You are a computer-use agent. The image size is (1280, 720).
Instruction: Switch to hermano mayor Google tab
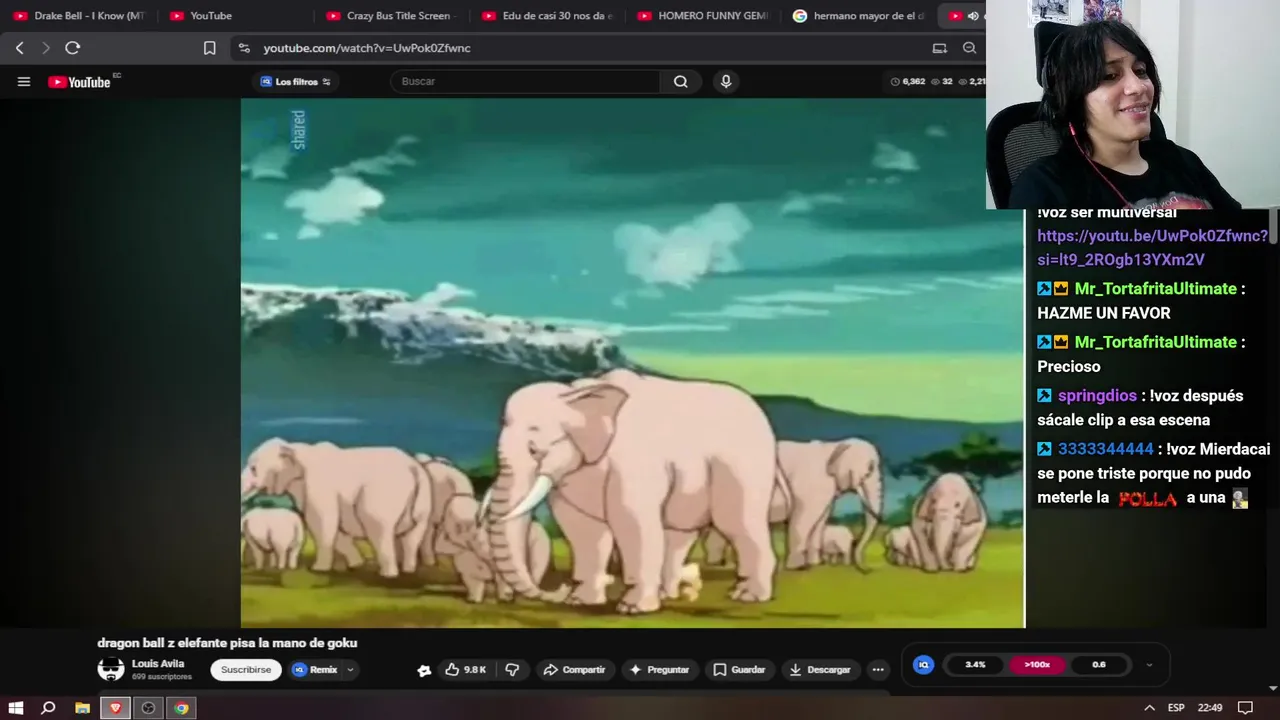860,16
